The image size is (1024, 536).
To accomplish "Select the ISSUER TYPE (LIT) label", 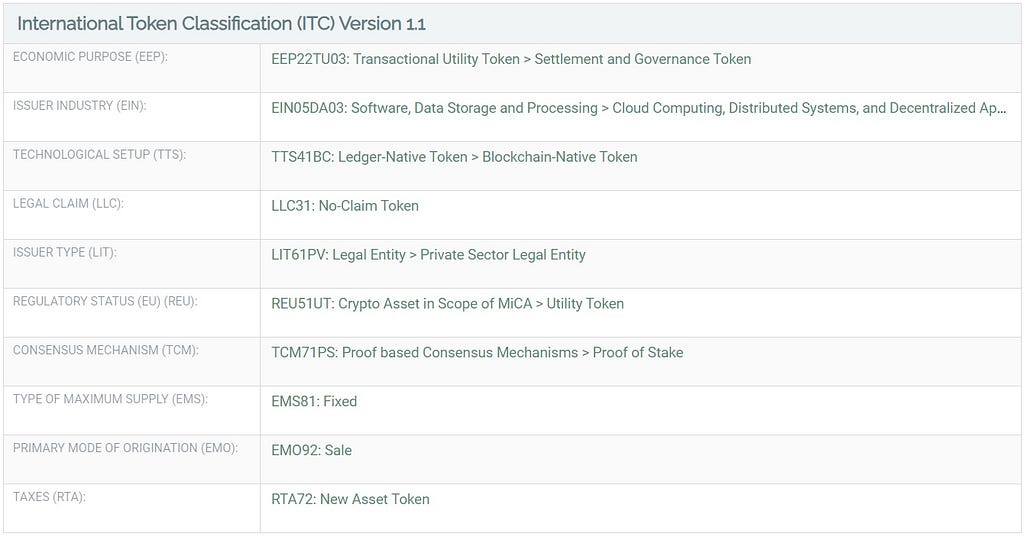I will (x=64, y=253).
